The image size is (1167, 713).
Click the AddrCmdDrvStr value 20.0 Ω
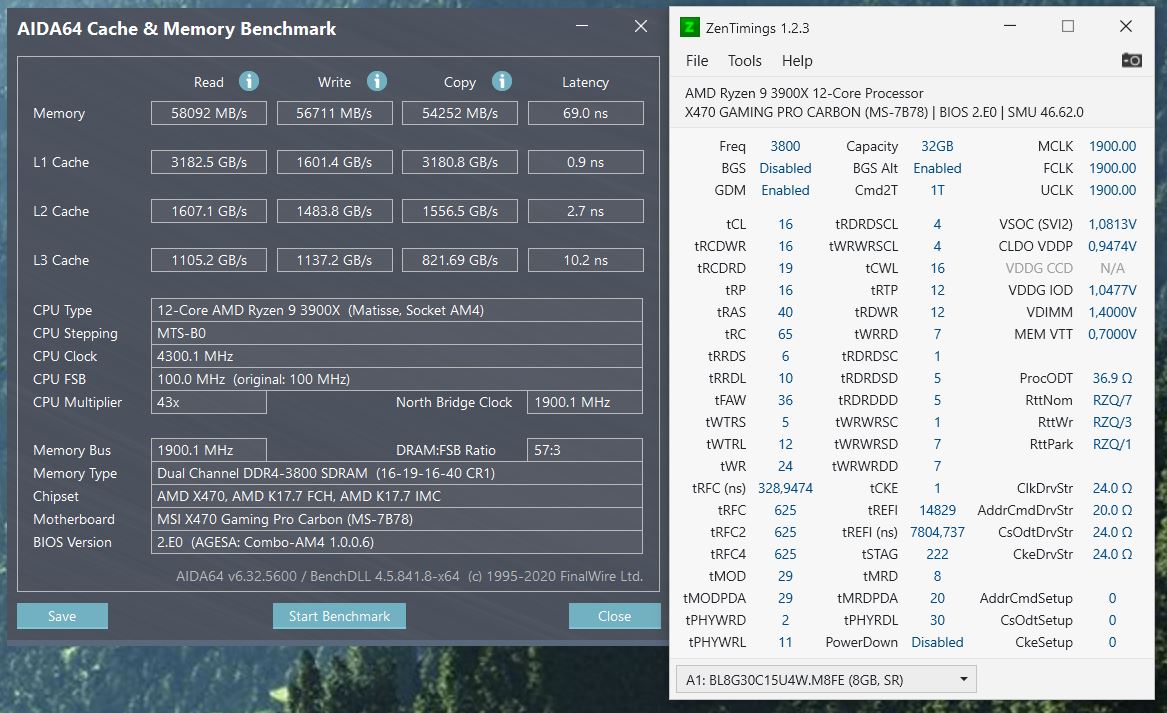click(x=1112, y=511)
